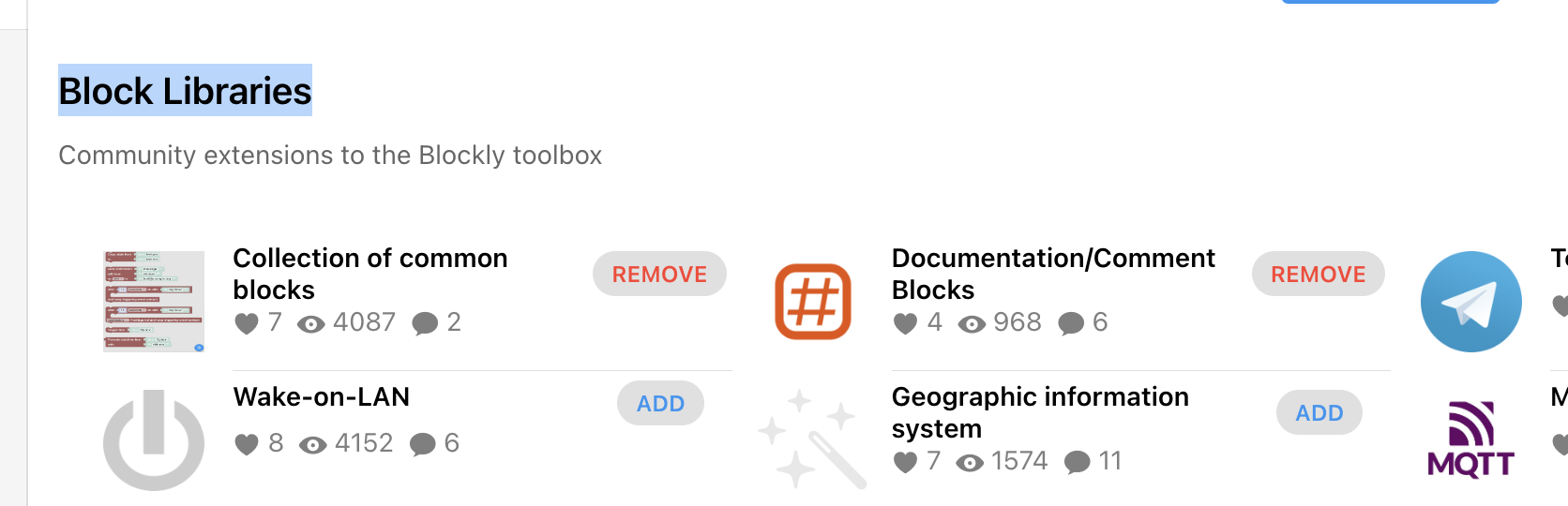Open the Geographic information system title

1039,412
